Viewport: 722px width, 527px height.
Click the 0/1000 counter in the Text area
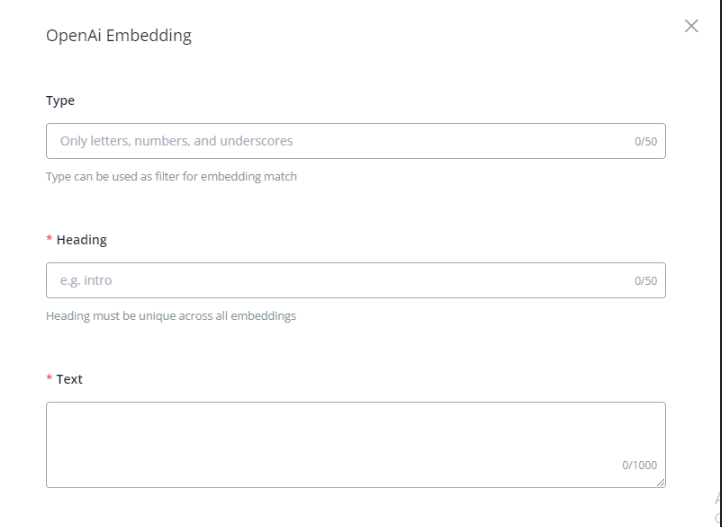point(640,465)
